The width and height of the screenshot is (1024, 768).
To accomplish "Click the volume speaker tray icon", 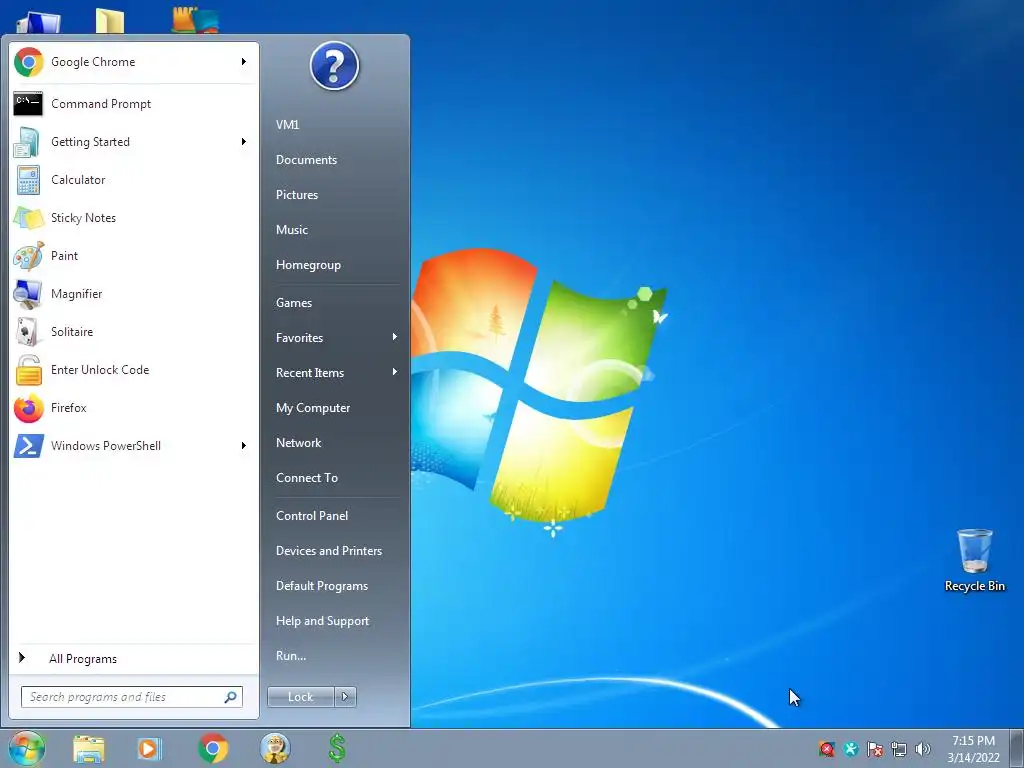I will tap(922, 749).
